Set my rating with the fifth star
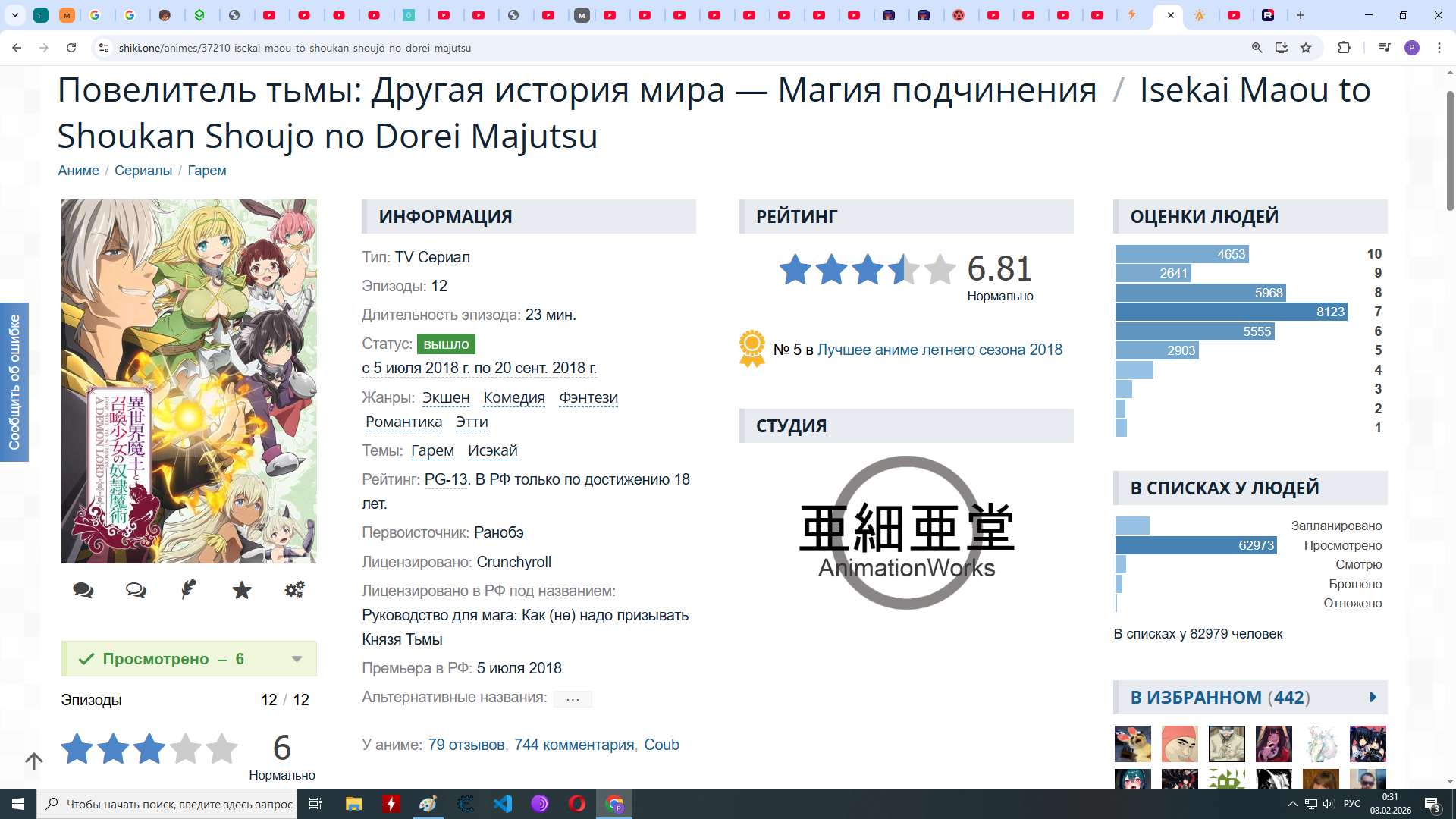1456x819 pixels. tap(221, 748)
